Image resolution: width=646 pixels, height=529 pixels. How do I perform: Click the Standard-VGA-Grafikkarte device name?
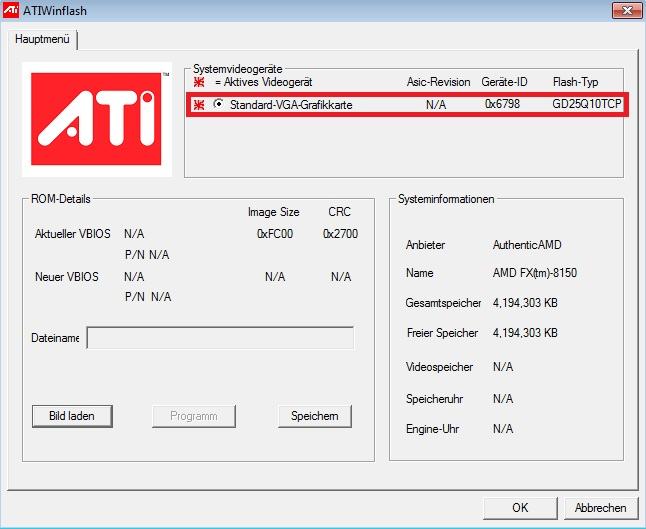click(291, 105)
